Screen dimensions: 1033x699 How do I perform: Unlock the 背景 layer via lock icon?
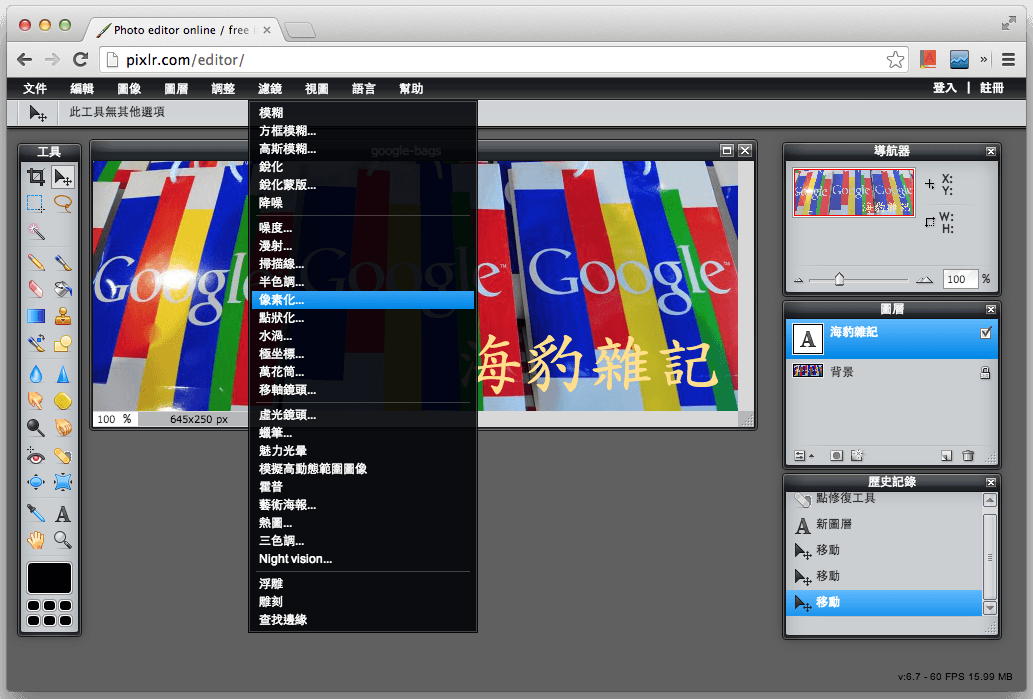tap(985, 373)
